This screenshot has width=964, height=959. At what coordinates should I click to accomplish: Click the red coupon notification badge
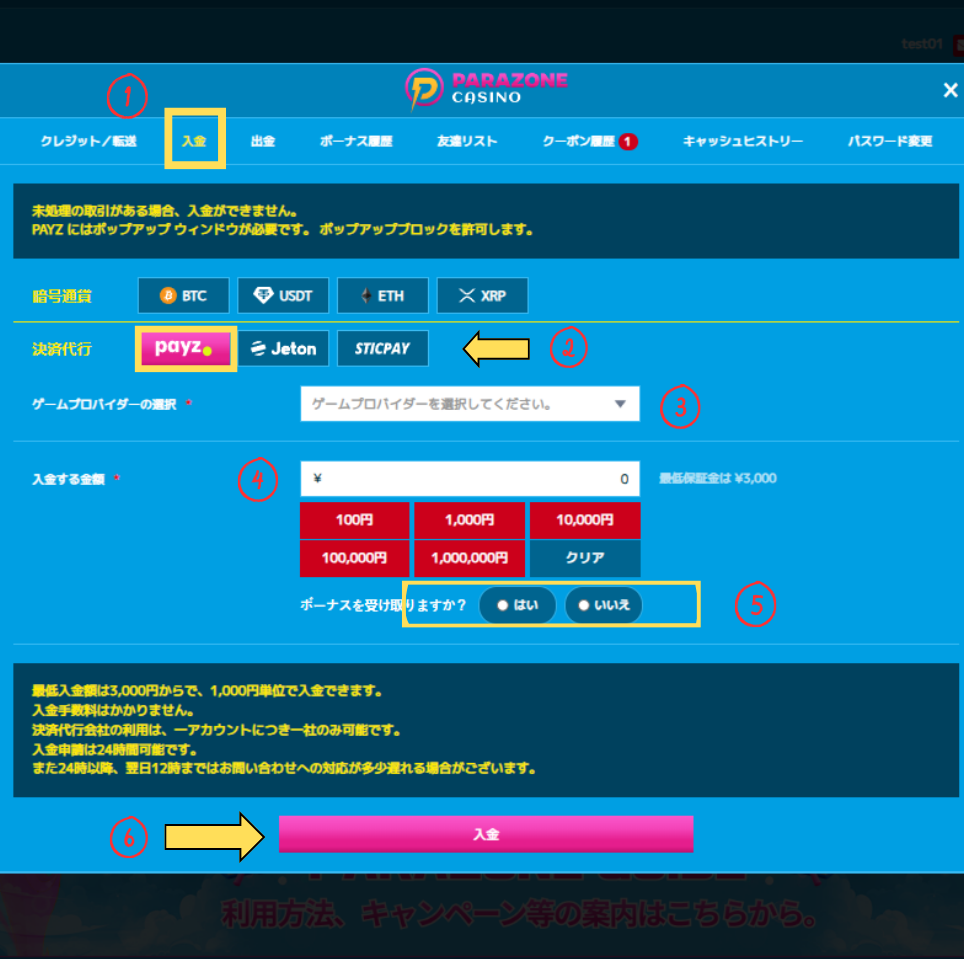click(x=628, y=141)
